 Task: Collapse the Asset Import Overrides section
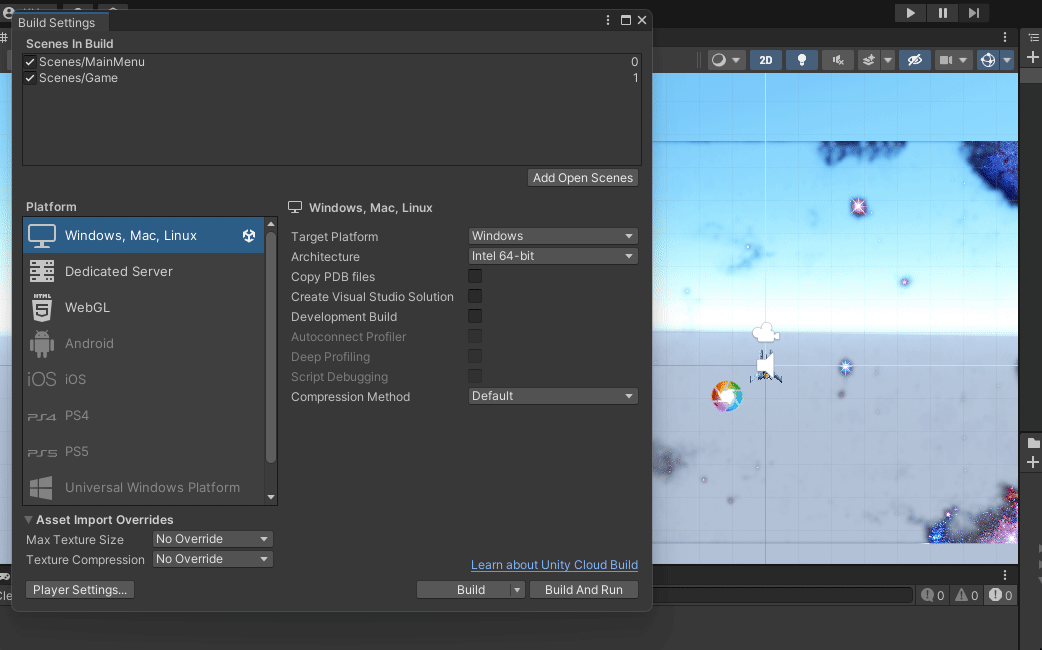(x=28, y=519)
